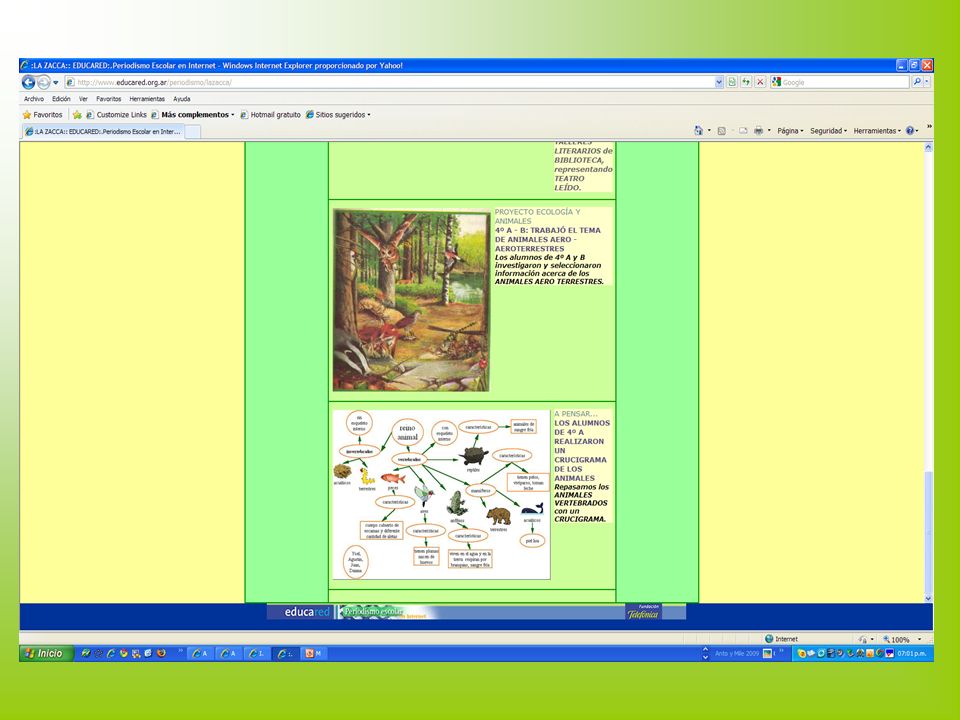Image resolution: width=960 pixels, height=720 pixels.
Task: Open the Ver menu
Action: [83, 99]
